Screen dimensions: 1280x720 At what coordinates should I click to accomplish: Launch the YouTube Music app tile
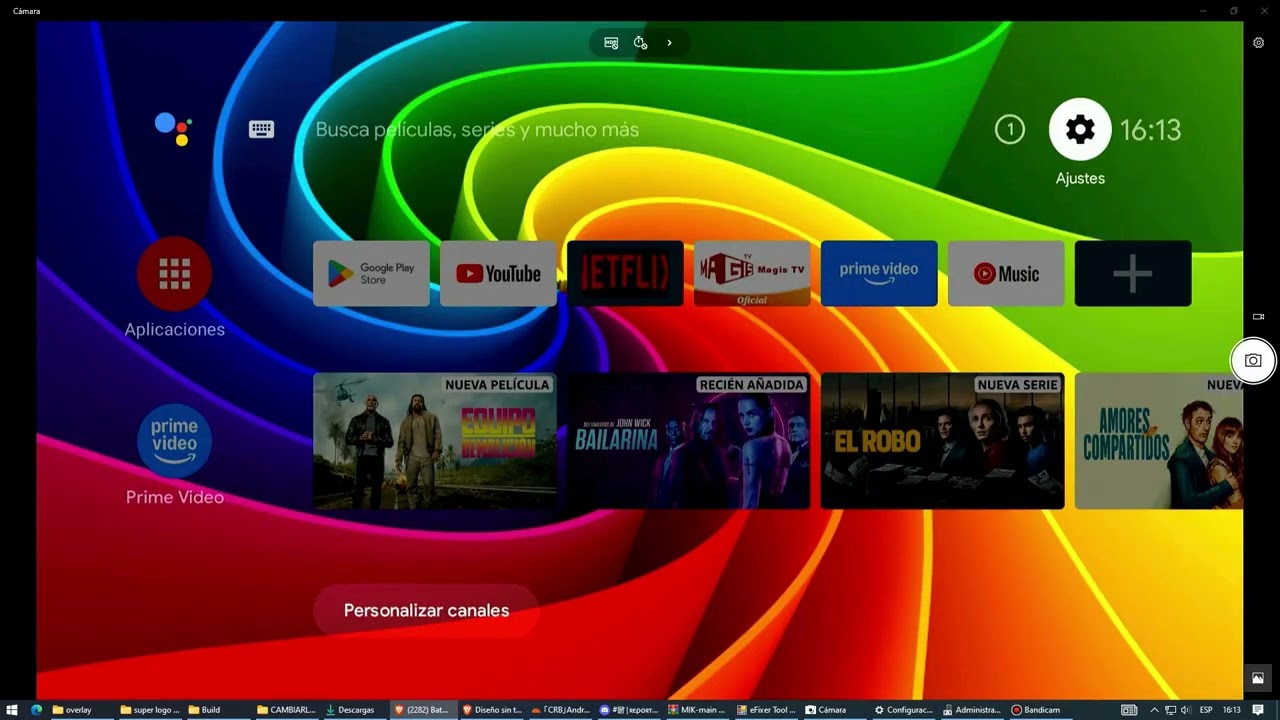coord(1006,273)
